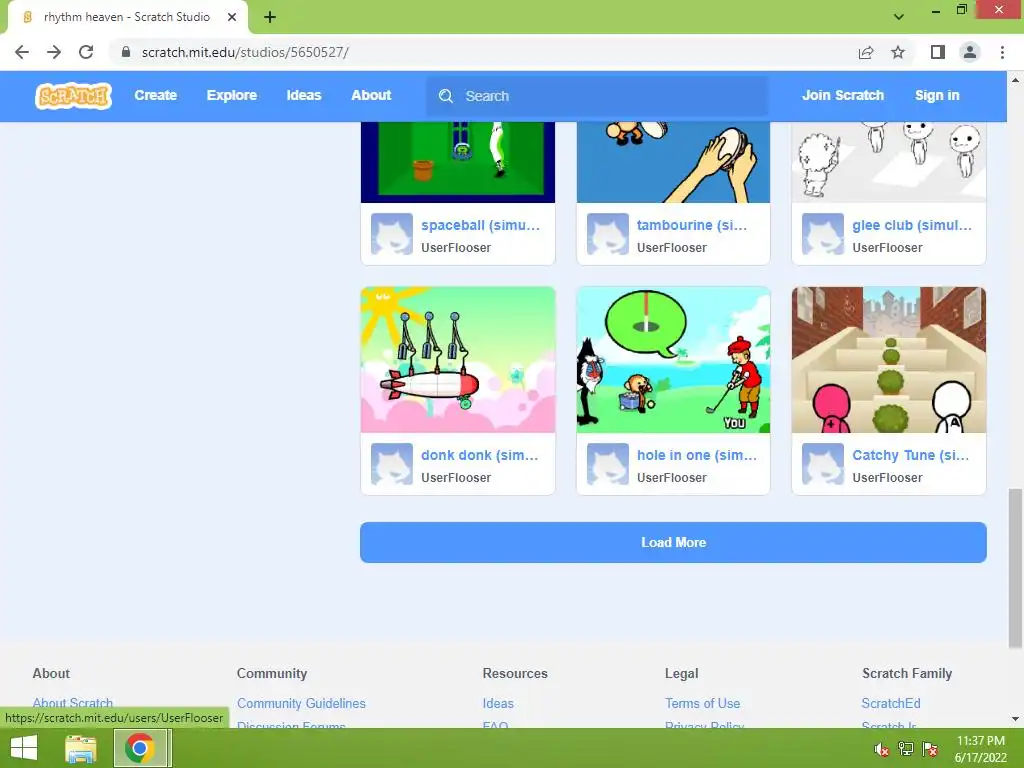Open spaceball project thumbnail
Viewport: 1024px width, 768px height.
(458, 163)
